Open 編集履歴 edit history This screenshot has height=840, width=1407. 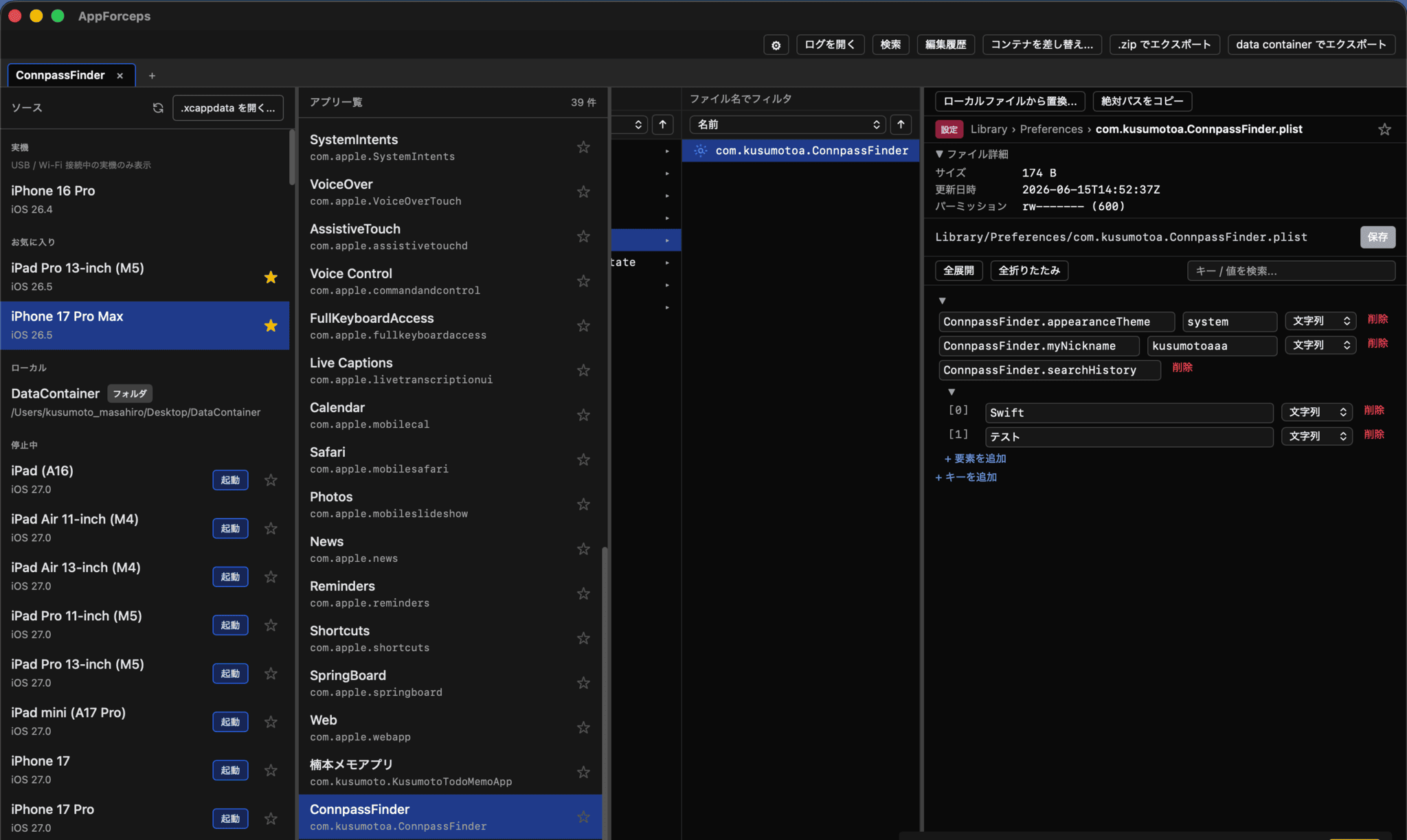(x=945, y=45)
